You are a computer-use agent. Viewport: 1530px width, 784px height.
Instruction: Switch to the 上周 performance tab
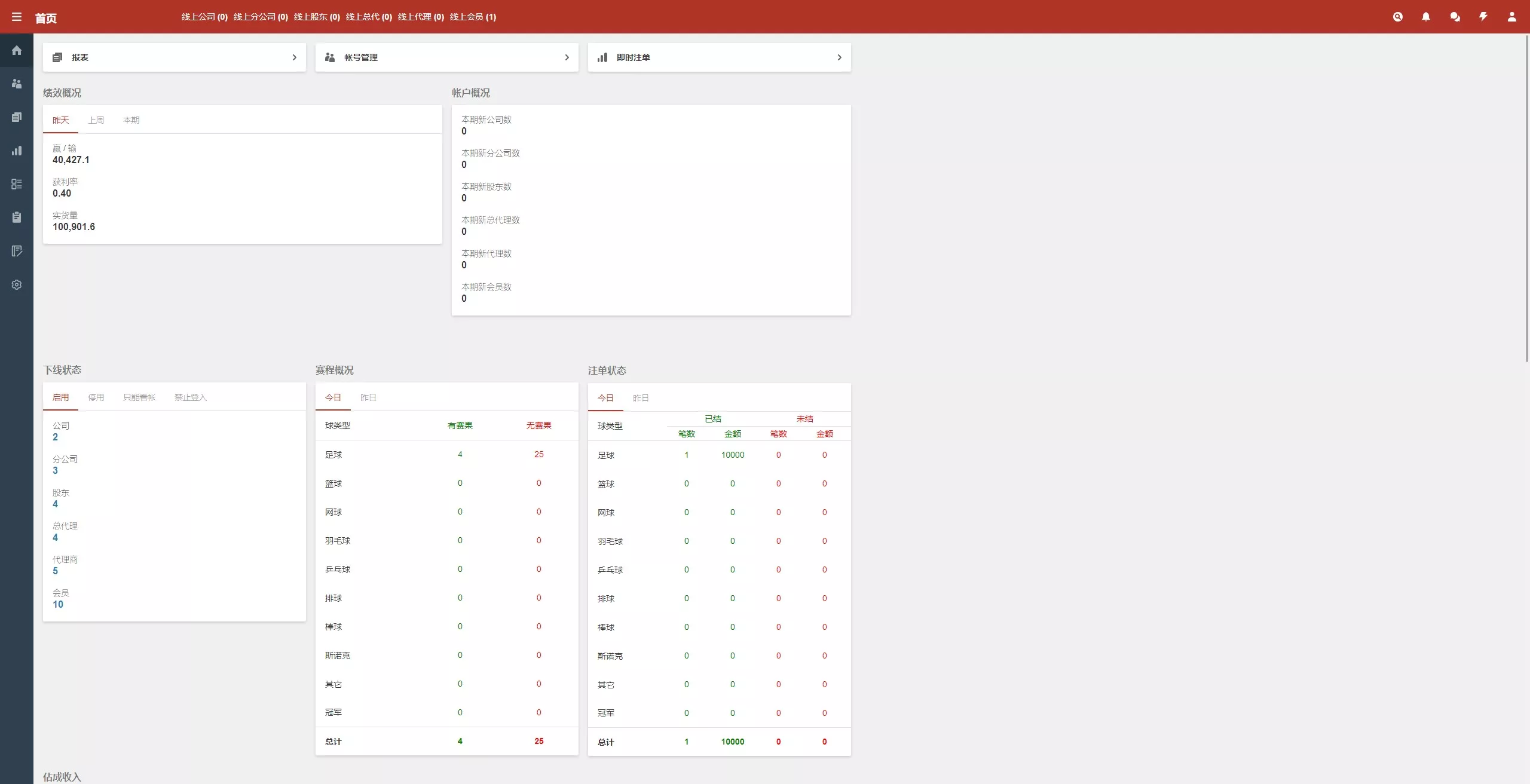[96, 120]
